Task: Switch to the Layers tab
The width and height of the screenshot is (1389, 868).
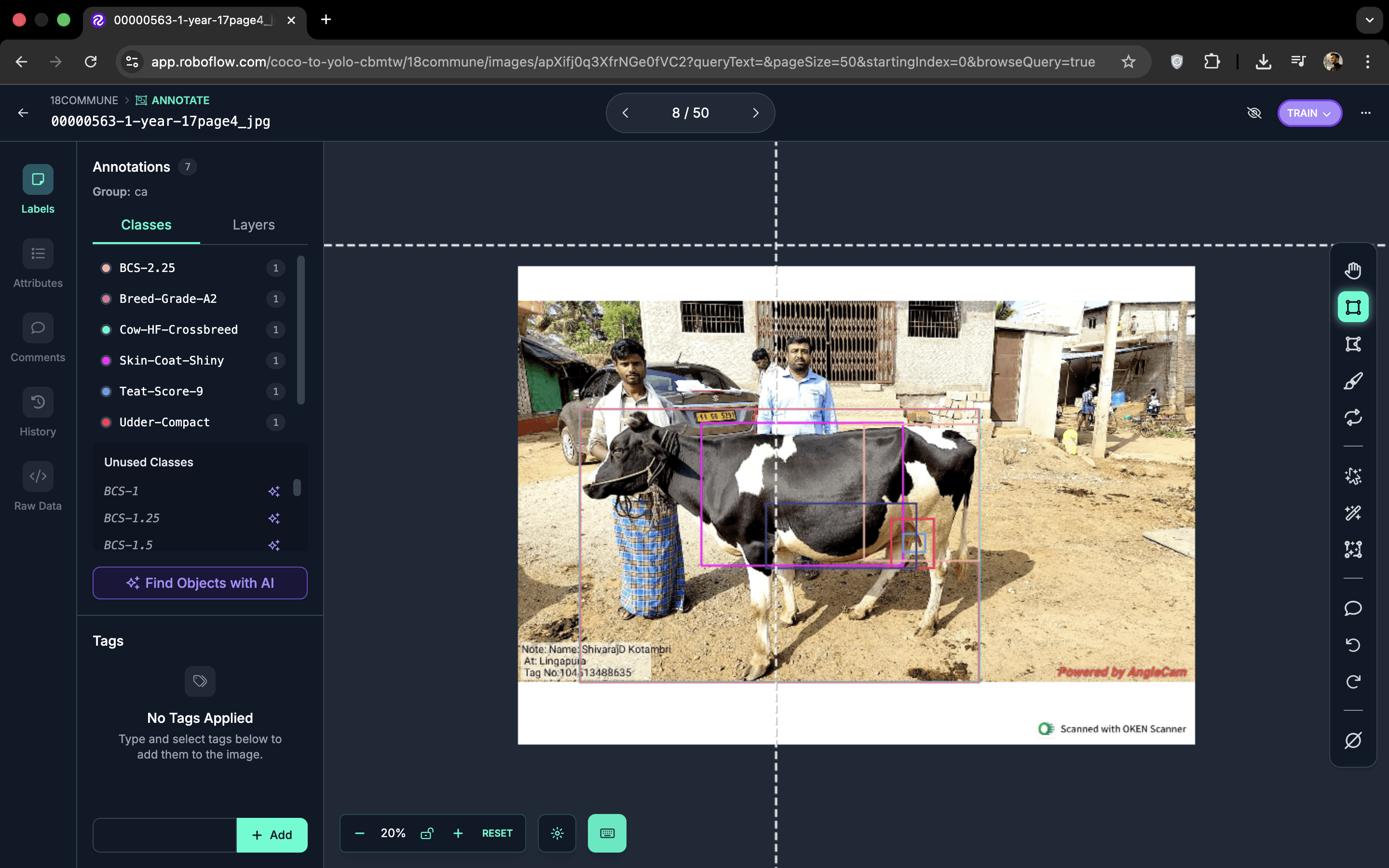Action: point(253,224)
